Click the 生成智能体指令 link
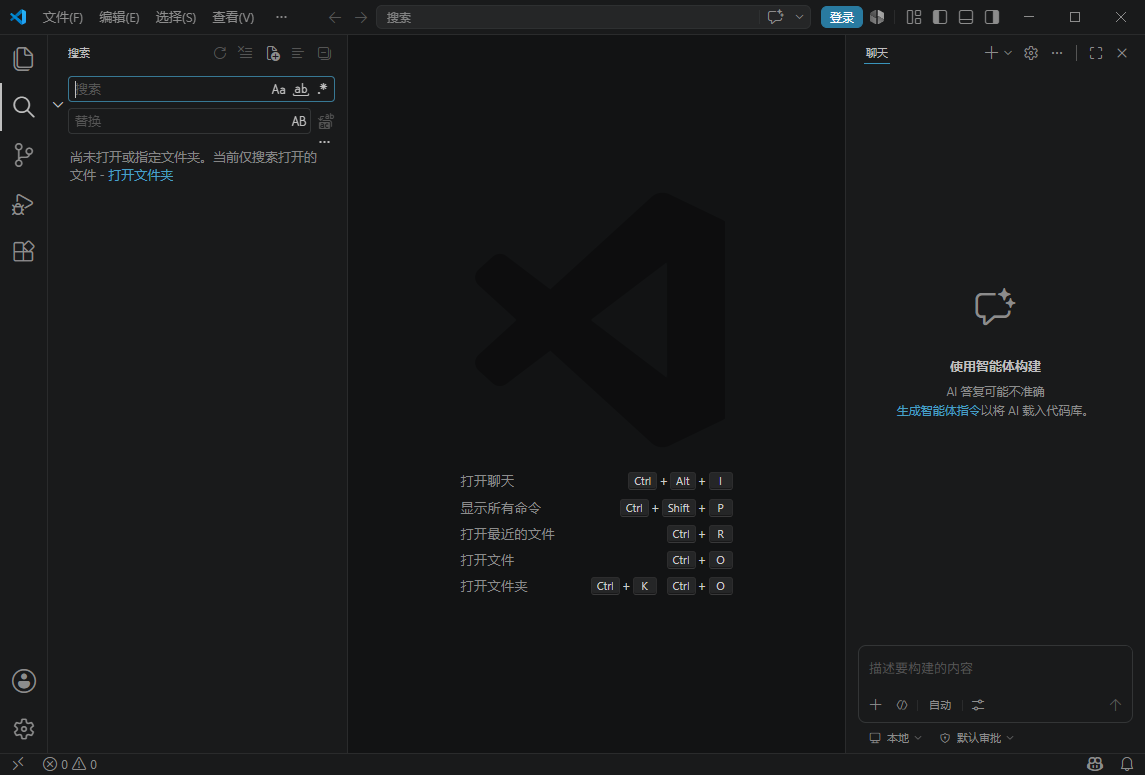Viewport: 1145px width, 775px height. pos(938,411)
